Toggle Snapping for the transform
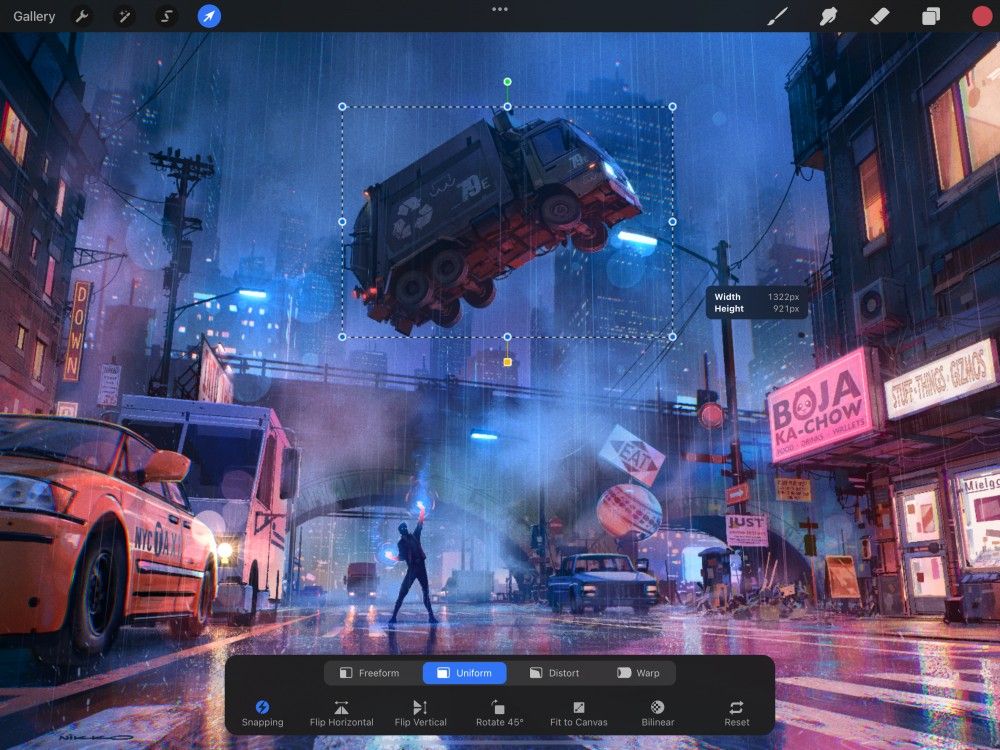This screenshot has height=750, width=1000. 262,714
